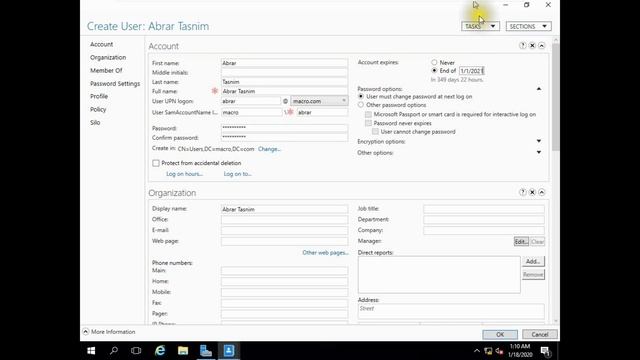Screen dimensions: 640x360
Task: Click the Password field
Action: [x=284, y=128]
